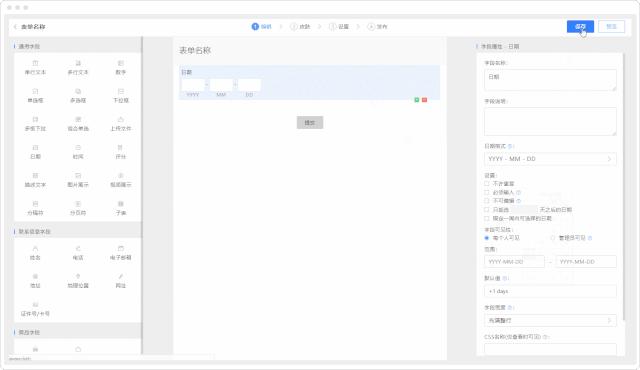Screen dimensions: 640x370
Task: Go to step 3 设置 tab
Action: [339, 27]
